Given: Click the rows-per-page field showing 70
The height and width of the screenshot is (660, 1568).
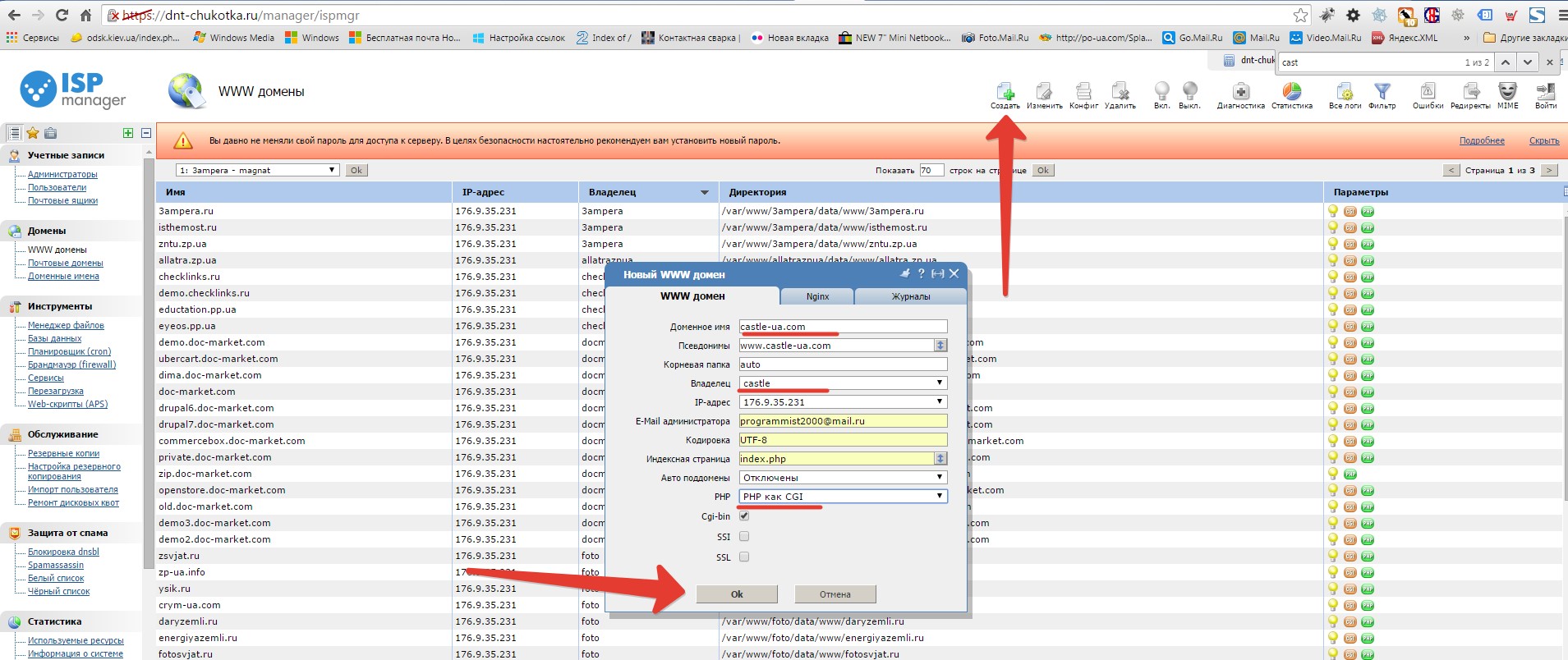Looking at the screenshot, I should click(931, 170).
